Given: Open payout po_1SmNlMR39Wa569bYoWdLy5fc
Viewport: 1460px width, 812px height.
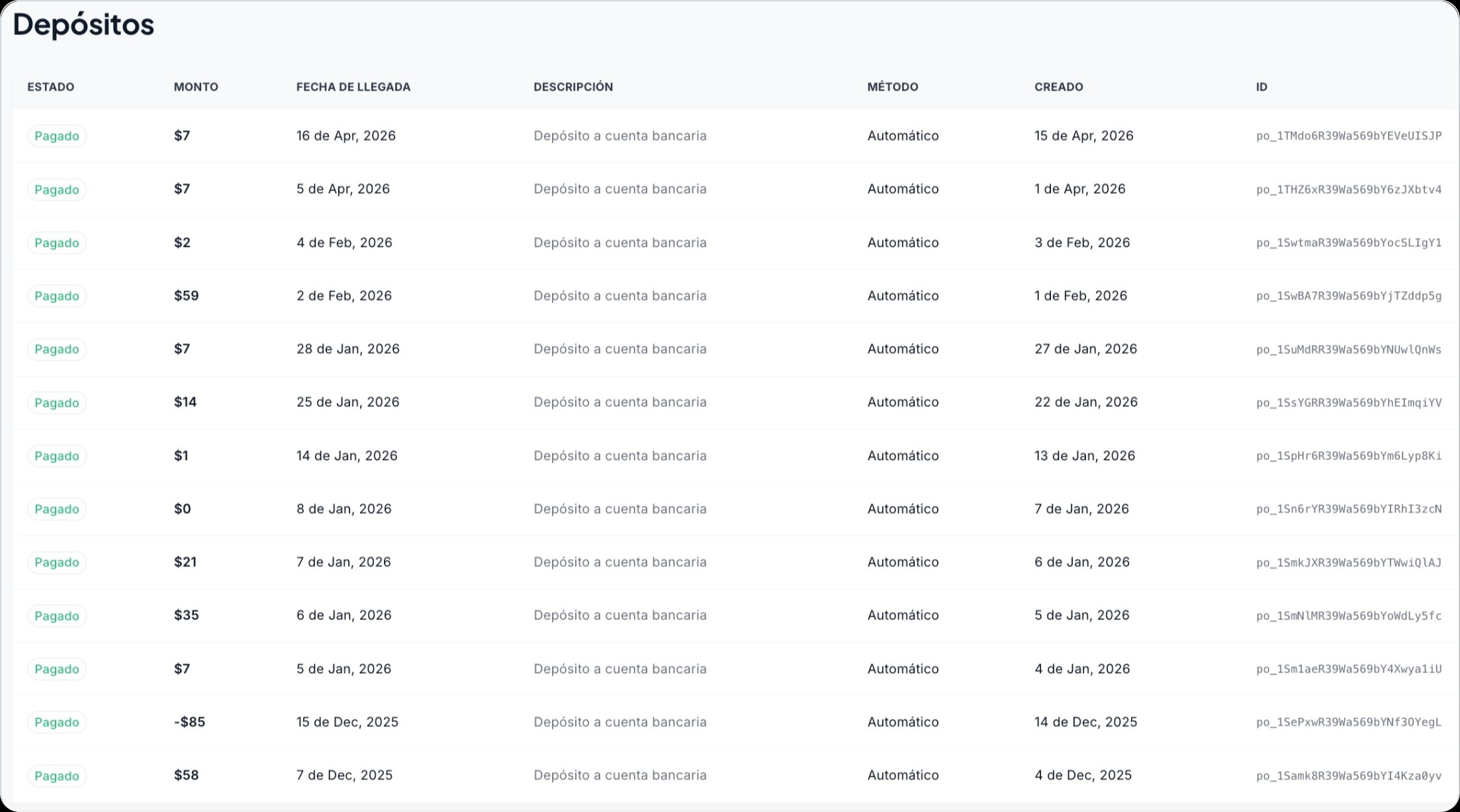Looking at the screenshot, I should click(x=1349, y=615).
